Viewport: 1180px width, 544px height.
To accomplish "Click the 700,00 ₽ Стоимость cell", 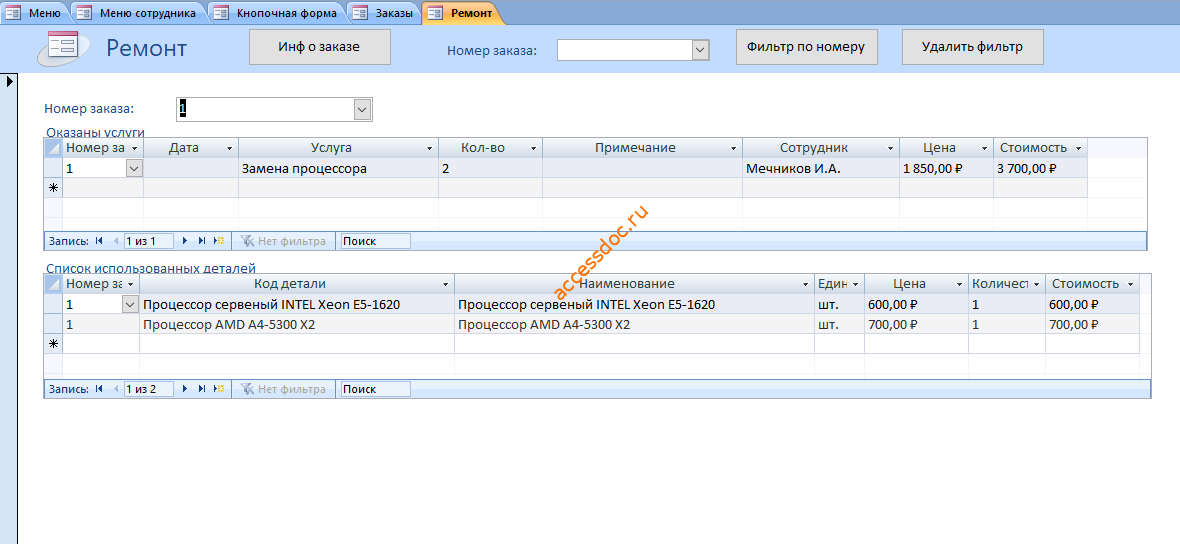I will click(1092, 324).
